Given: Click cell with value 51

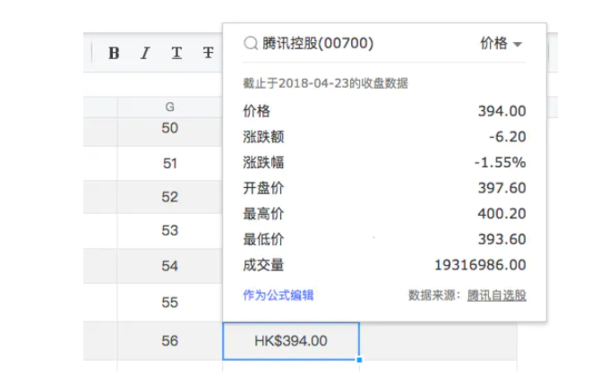Looking at the screenshot, I should pyautogui.click(x=170, y=163).
